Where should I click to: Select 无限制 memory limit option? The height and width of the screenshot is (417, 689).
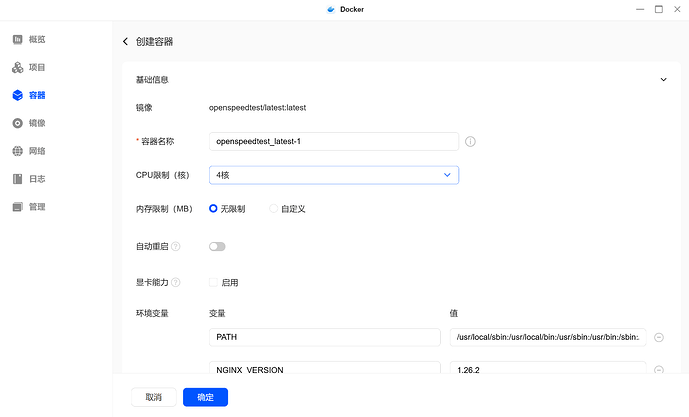pyautogui.click(x=213, y=208)
